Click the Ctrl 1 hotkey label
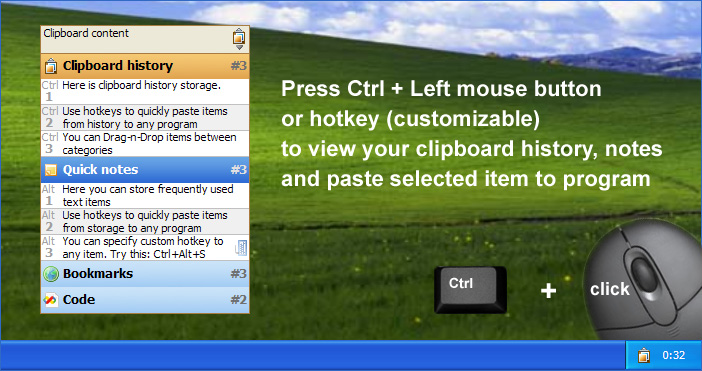Image resolution: width=702 pixels, height=371 pixels. pyautogui.click(x=50, y=91)
